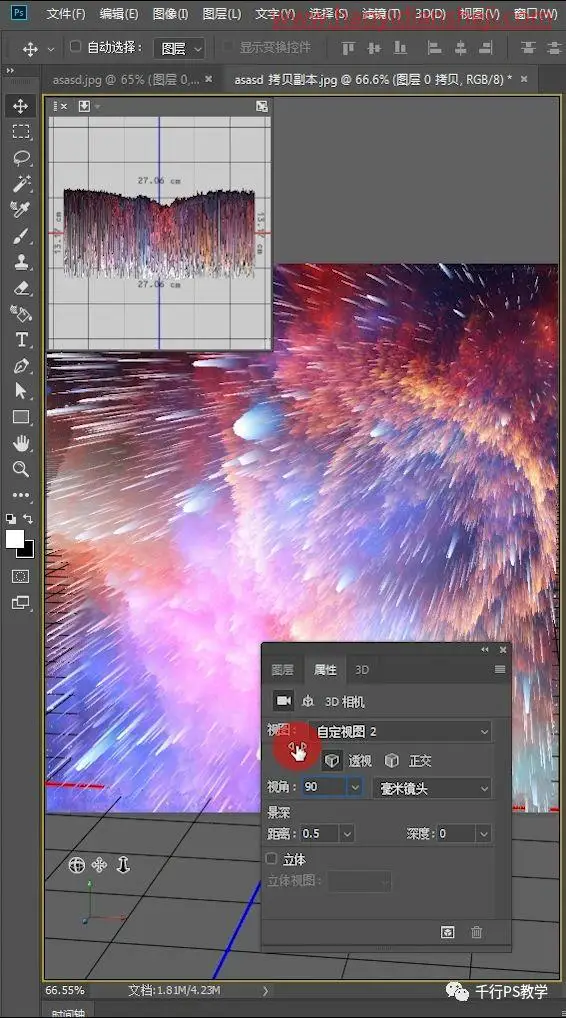Screen dimensions: 566x1018
Task: Open the secondary view selection dropdown
Action: click(x=88, y=106)
